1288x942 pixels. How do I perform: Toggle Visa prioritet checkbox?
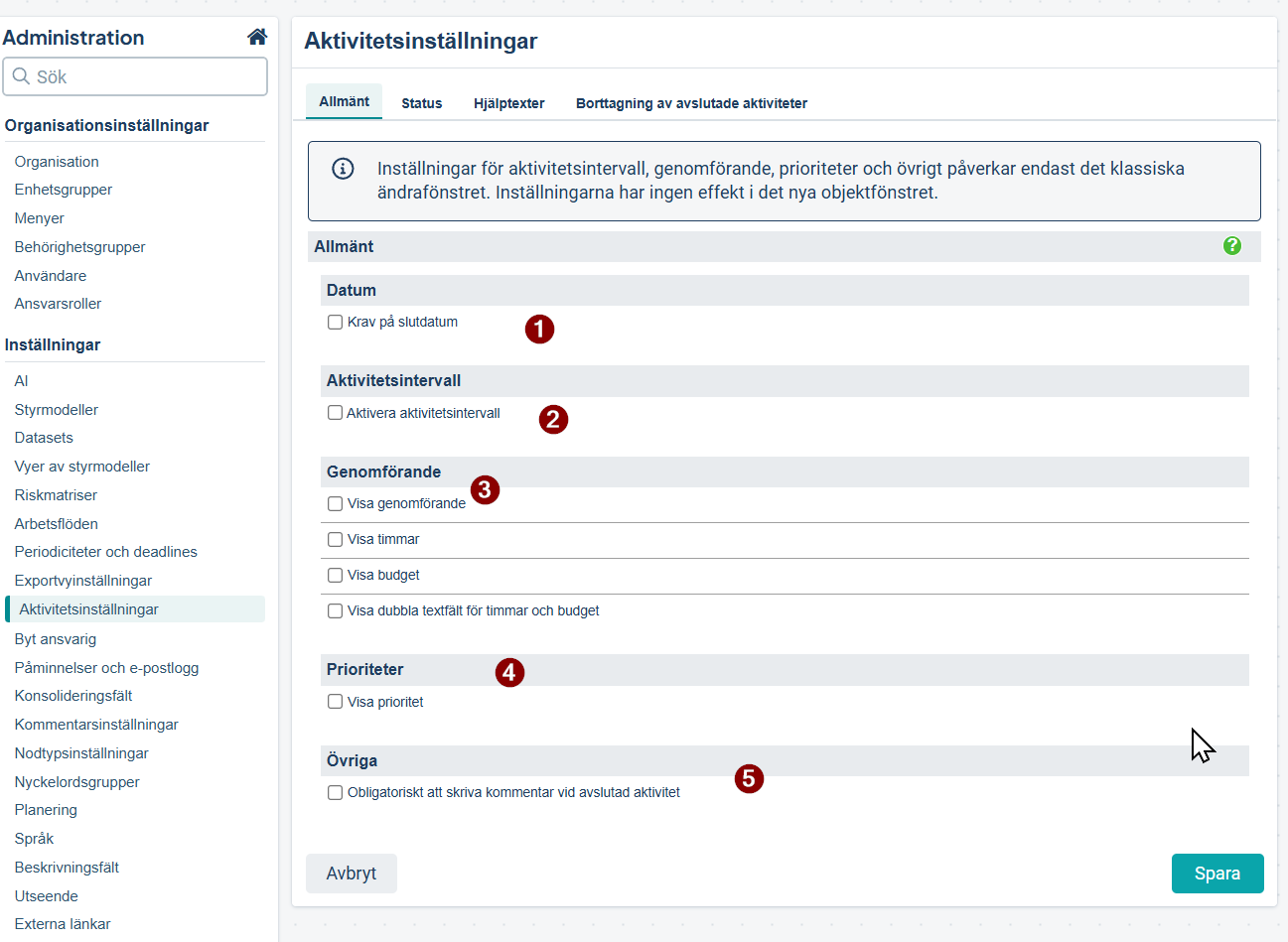(x=336, y=702)
